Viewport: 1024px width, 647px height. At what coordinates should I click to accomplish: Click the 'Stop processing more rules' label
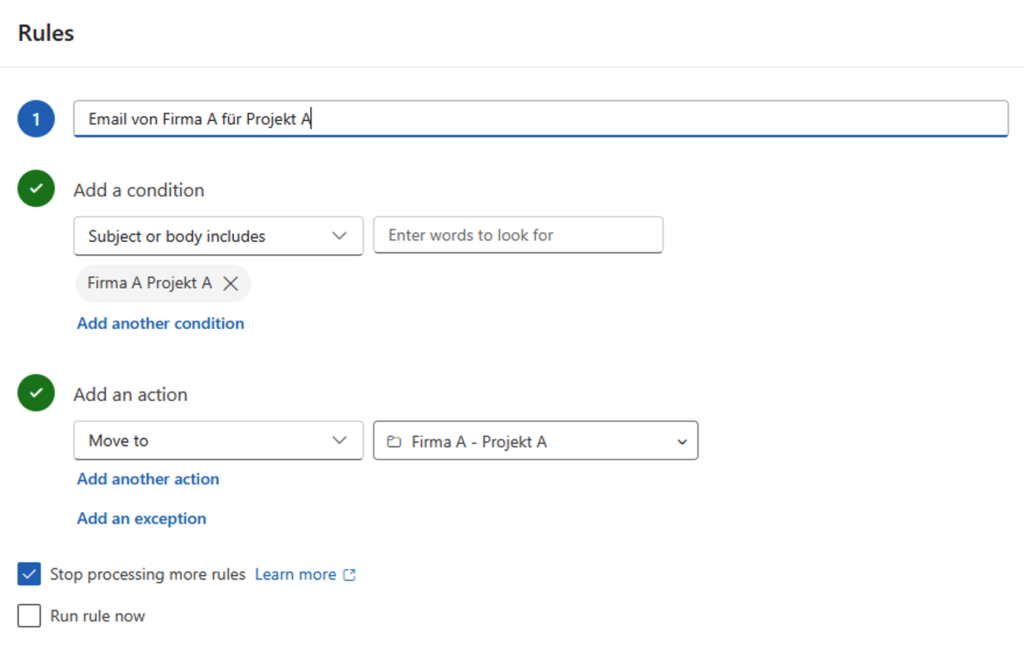[x=148, y=575]
